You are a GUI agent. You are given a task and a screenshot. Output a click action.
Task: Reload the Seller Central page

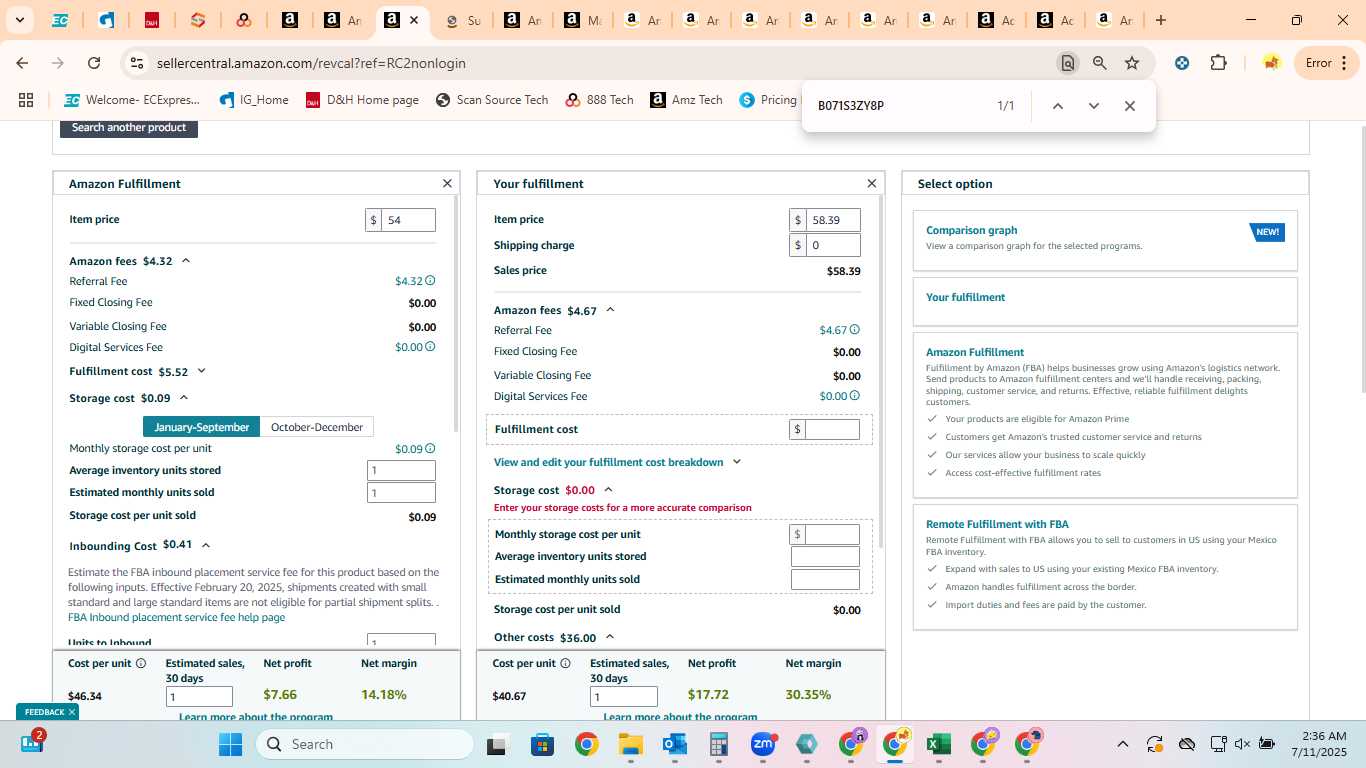(94, 63)
